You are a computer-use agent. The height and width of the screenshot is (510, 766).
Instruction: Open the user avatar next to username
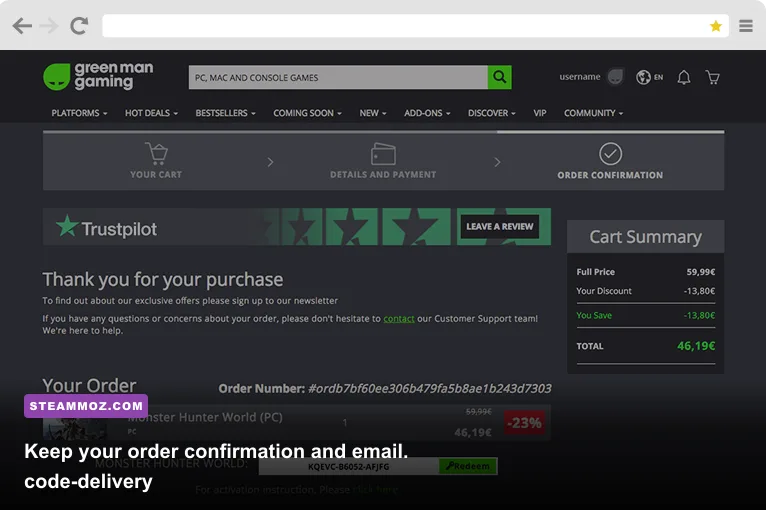click(x=616, y=77)
